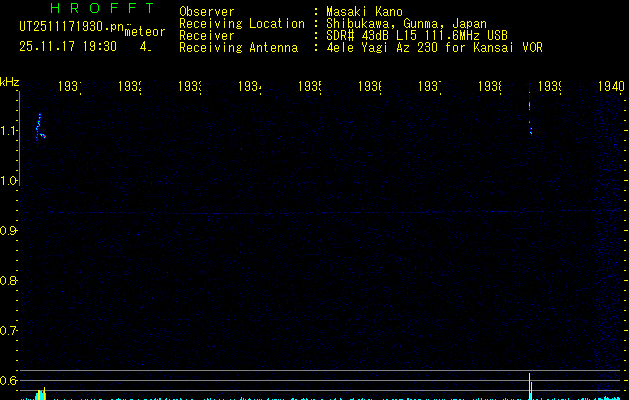Click the 1.1 kHz frequency axis label
This screenshot has height=400, width=629.
(x=10, y=131)
